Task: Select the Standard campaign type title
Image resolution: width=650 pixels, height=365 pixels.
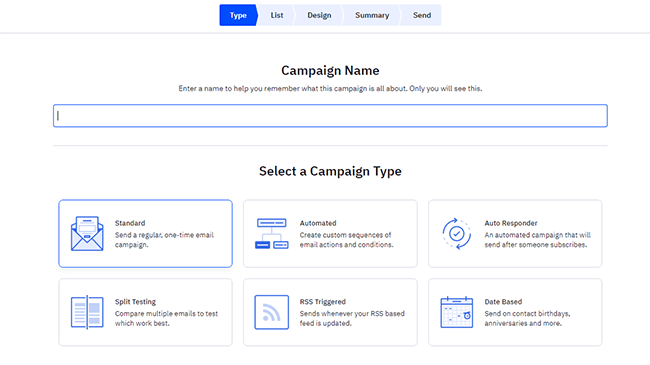Action: 130,223
